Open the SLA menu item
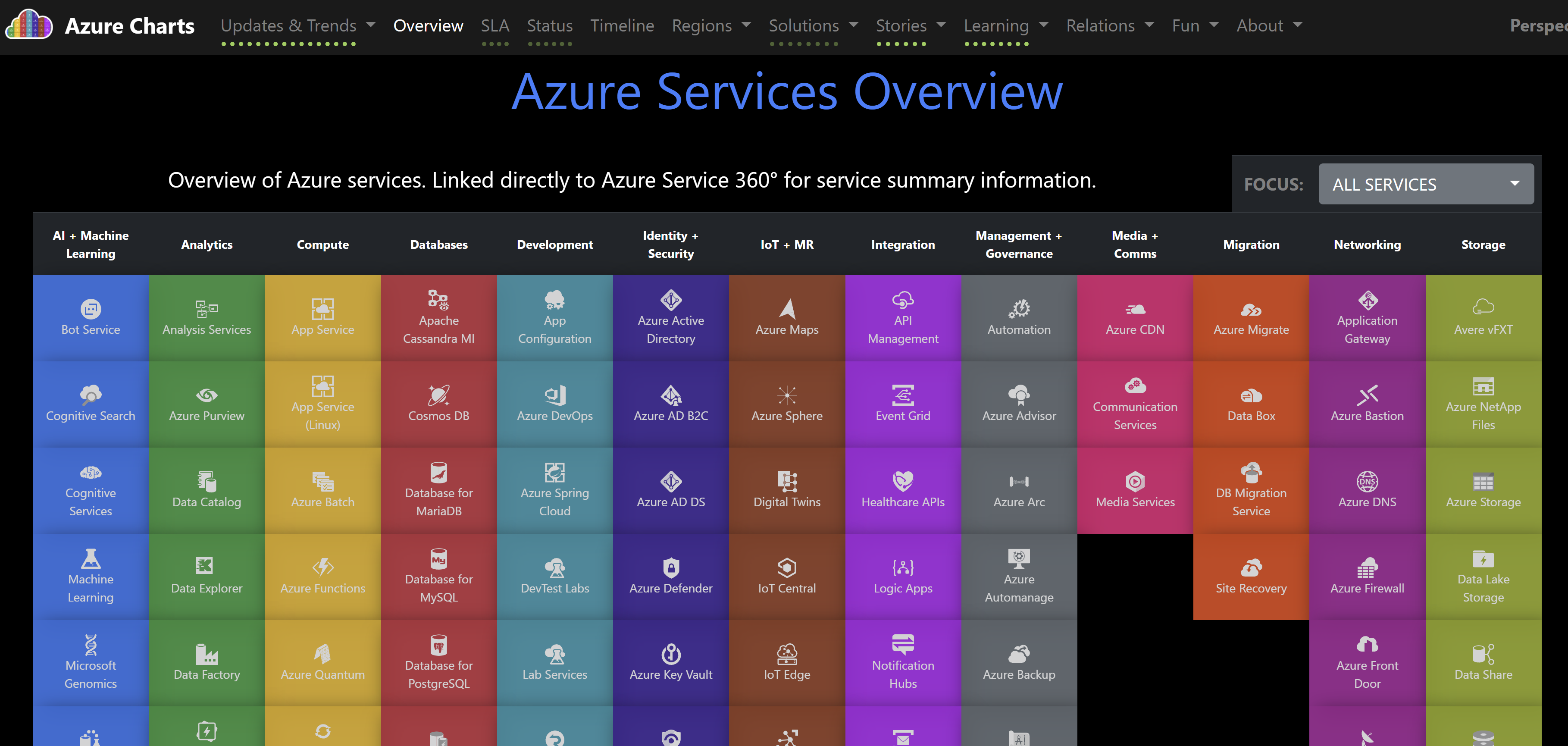 coord(495,25)
